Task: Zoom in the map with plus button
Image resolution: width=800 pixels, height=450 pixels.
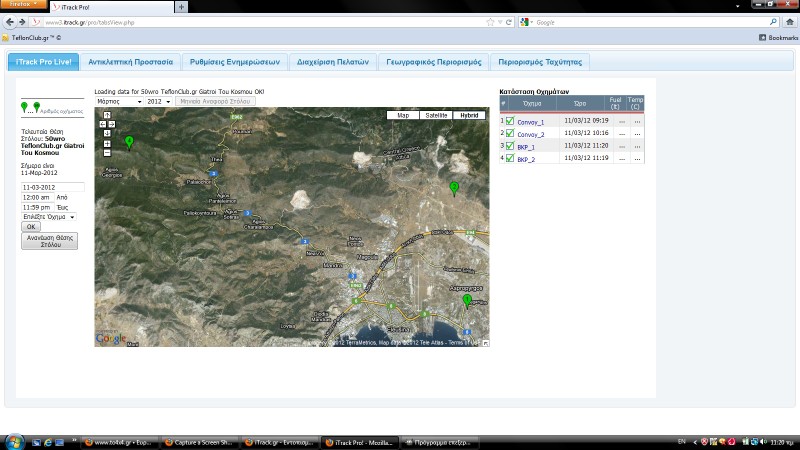Action: pos(107,144)
